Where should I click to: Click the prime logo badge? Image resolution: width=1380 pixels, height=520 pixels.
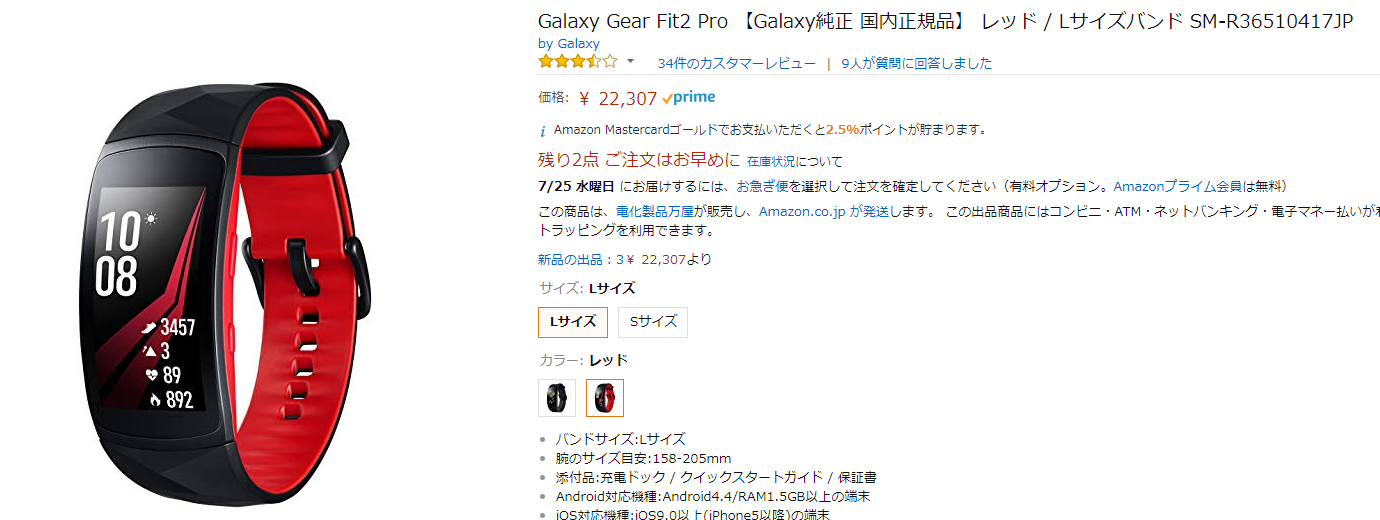689,98
